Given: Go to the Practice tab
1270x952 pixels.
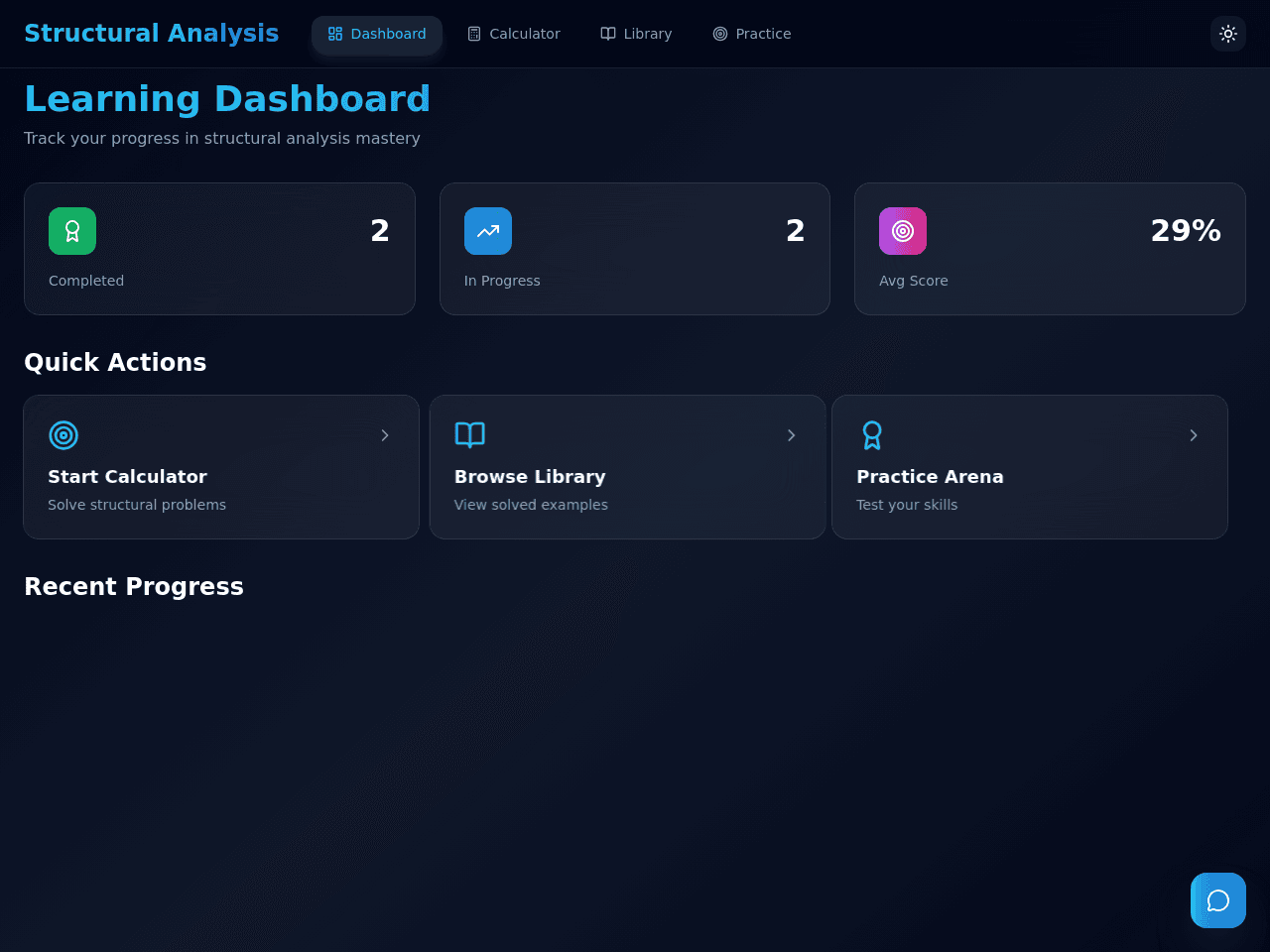Looking at the screenshot, I should pos(752,34).
